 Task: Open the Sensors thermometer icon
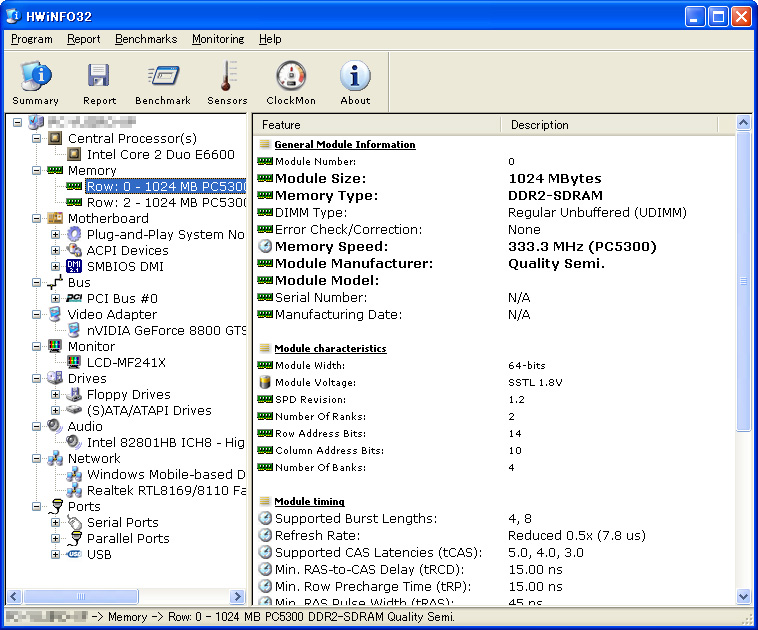click(227, 82)
